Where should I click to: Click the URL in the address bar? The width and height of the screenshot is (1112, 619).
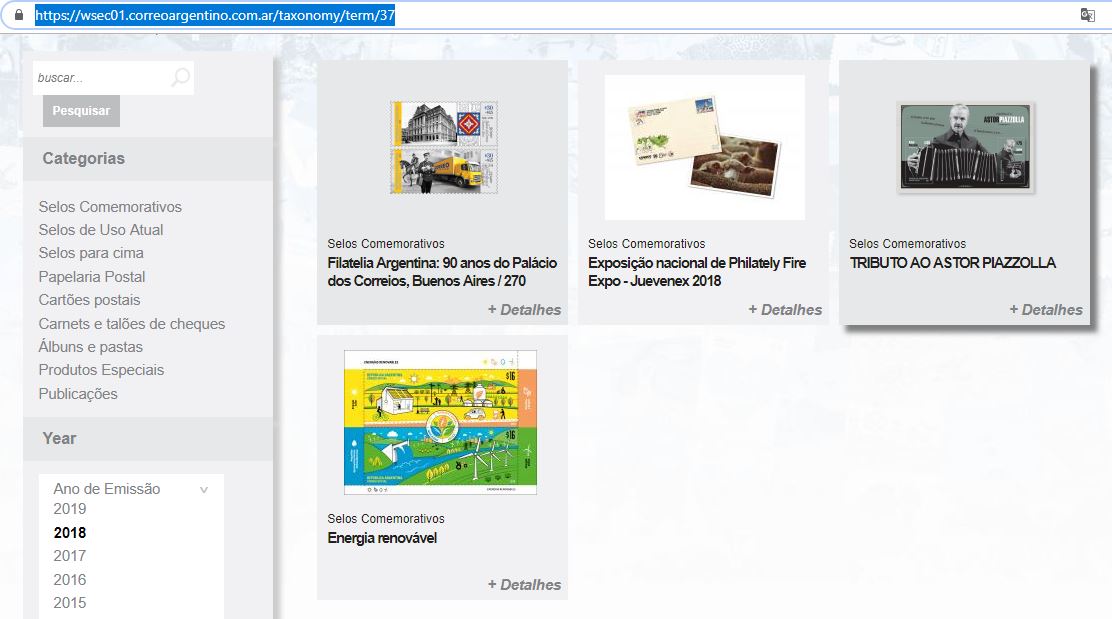click(215, 15)
